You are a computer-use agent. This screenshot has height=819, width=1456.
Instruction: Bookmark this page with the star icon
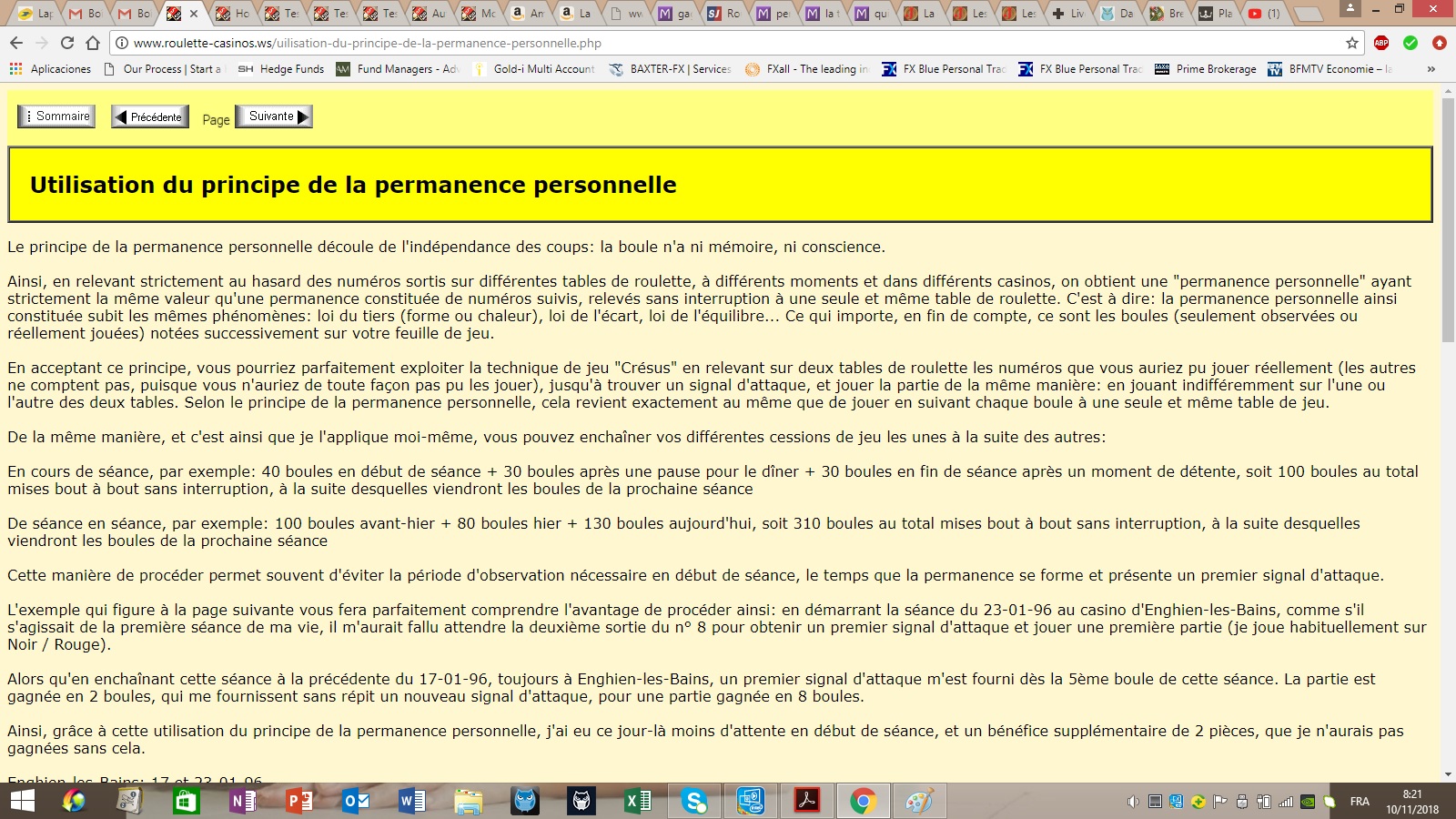click(x=1352, y=43)
